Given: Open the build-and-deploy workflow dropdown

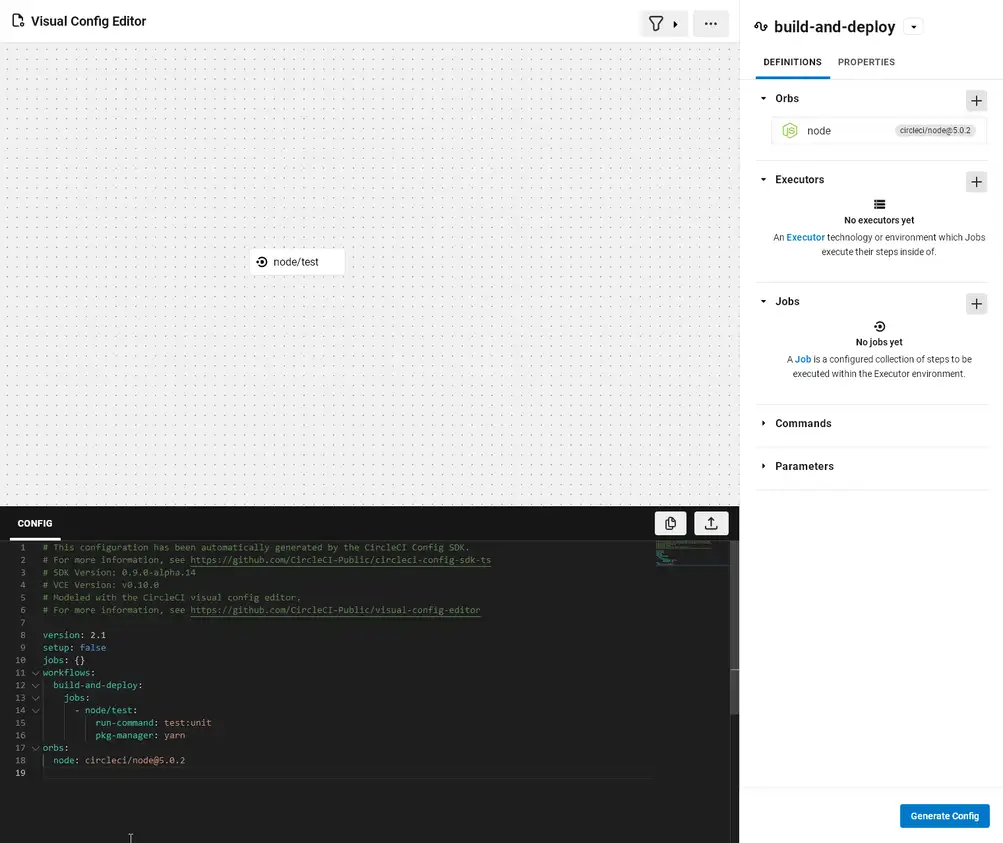Looking at the screenshot, I should click(x=913, y=26).
